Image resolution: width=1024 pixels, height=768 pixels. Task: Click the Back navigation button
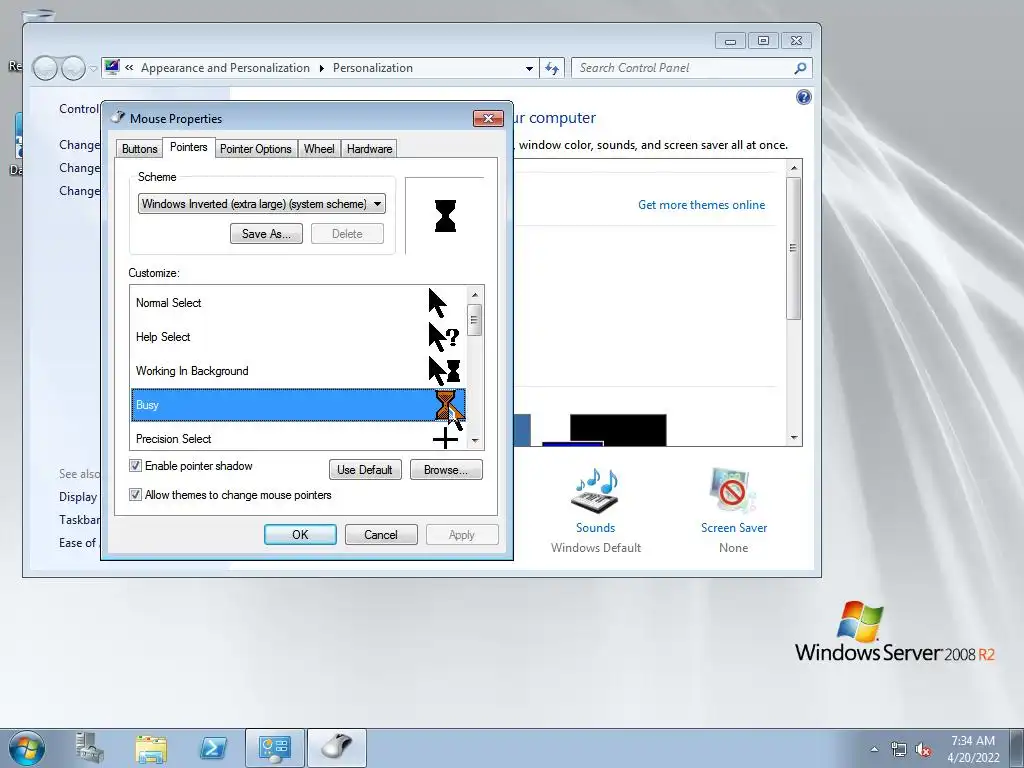[45, 68]
